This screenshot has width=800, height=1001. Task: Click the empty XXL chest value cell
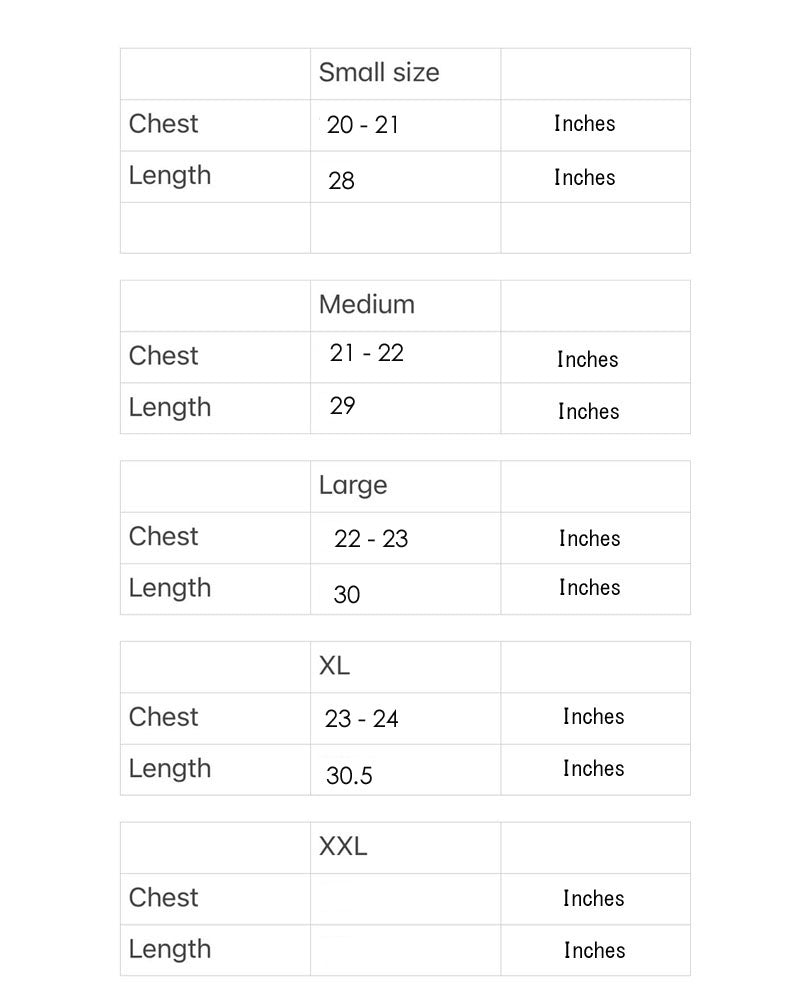coord(405,899)
